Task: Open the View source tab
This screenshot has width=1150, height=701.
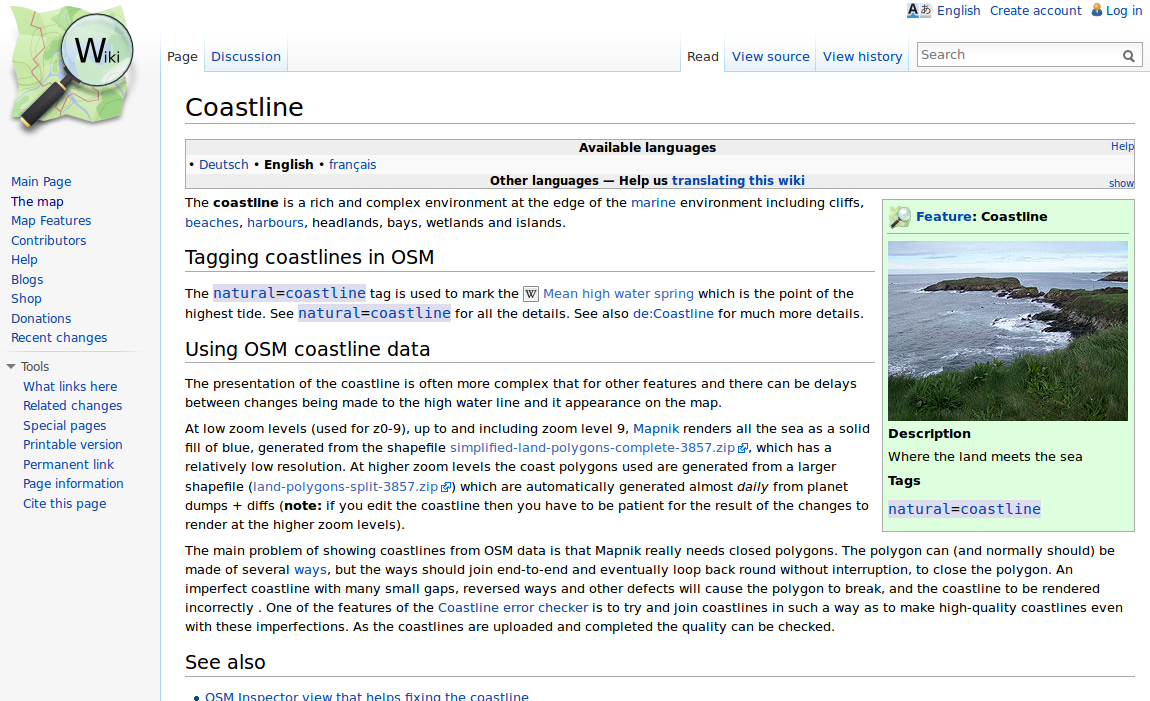Action: pos(770,57)
